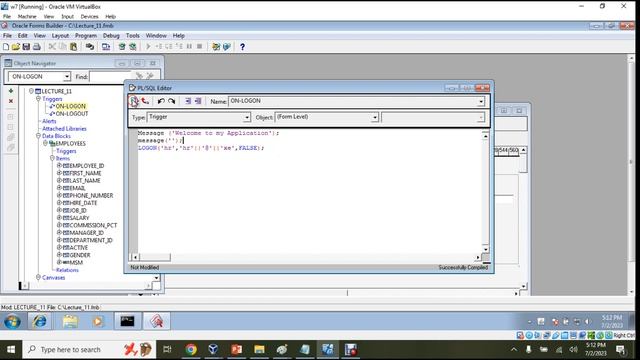This screenshot has width=640, height=360.
Task: Click the Pause debug toolbar icon
Action: tap(189, 47)
